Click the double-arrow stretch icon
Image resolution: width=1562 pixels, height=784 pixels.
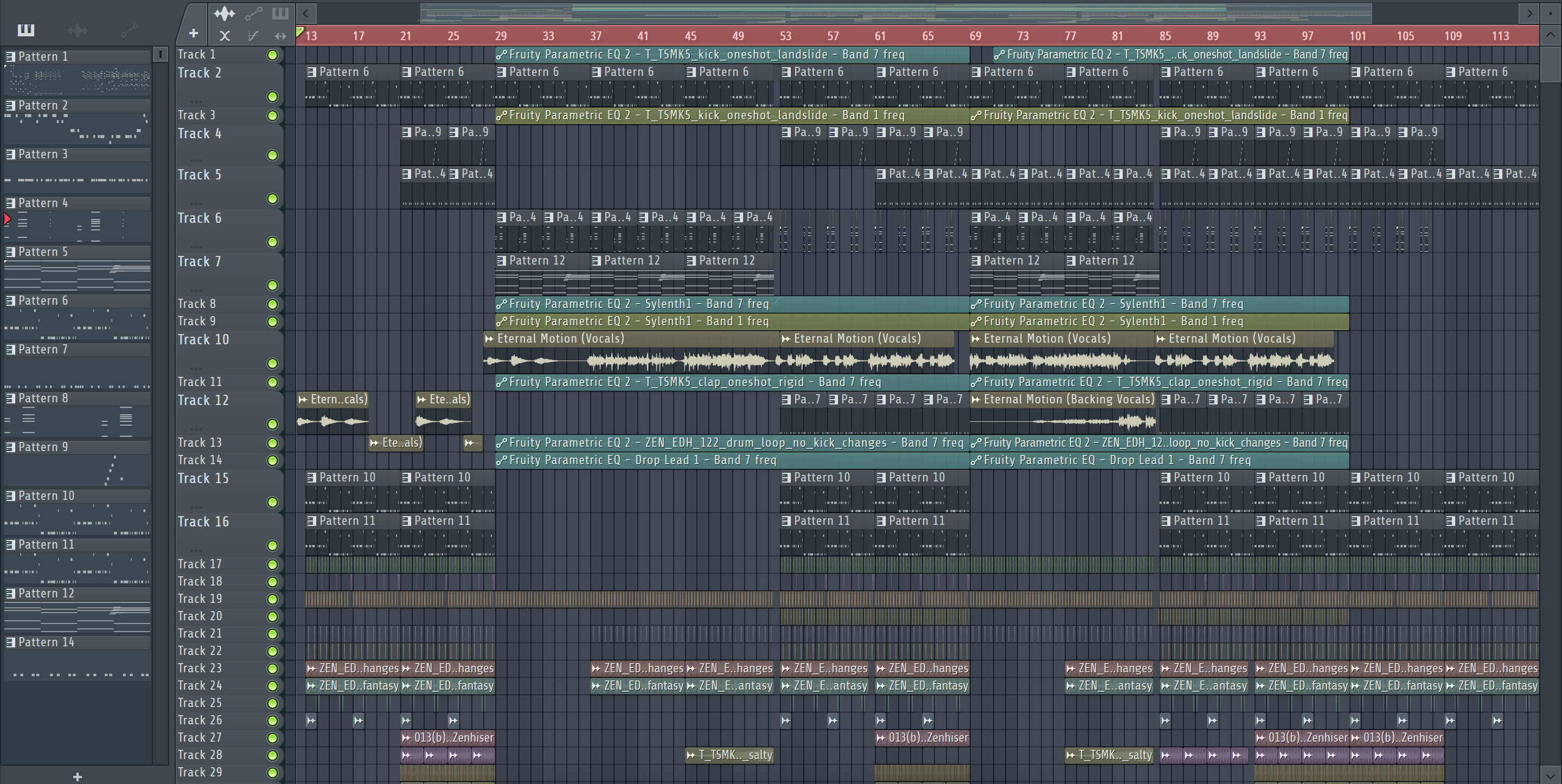pyautogui.click(x=280, y=36)
